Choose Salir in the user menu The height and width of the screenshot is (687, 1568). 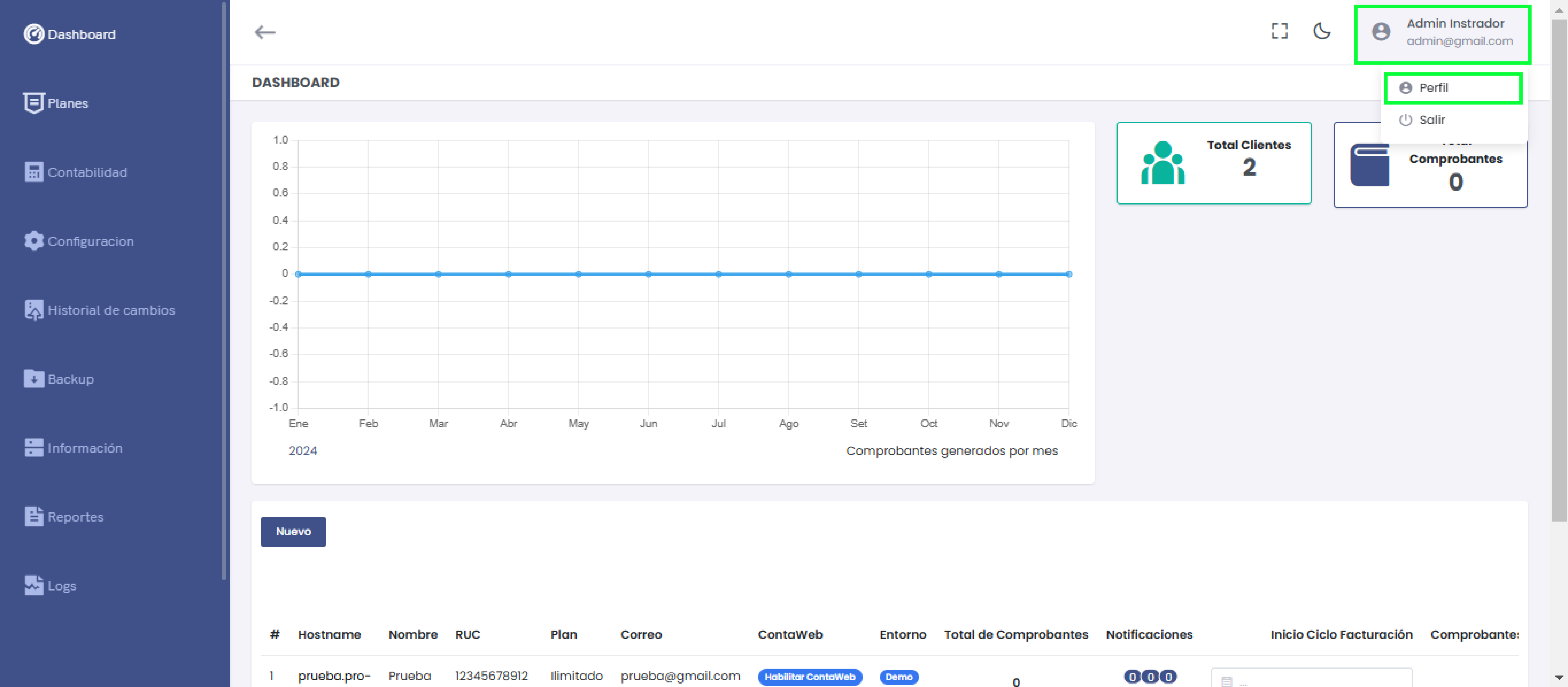pyautogui.click(x=1431, y=120)
